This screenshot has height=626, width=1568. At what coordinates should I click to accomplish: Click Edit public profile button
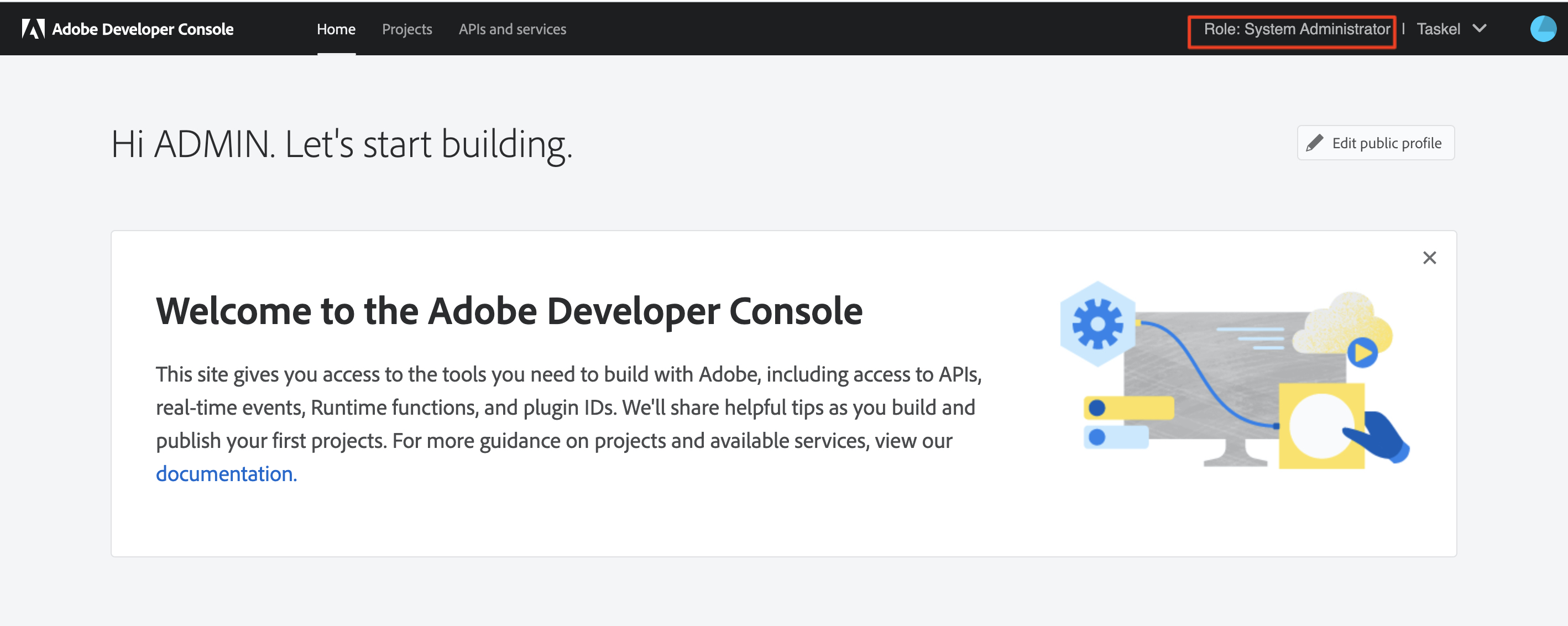coord(1376,143)
